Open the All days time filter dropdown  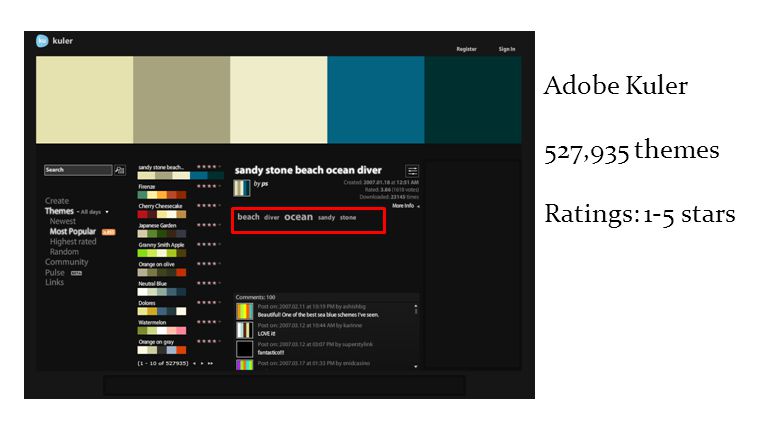click(x=95, y=212)
